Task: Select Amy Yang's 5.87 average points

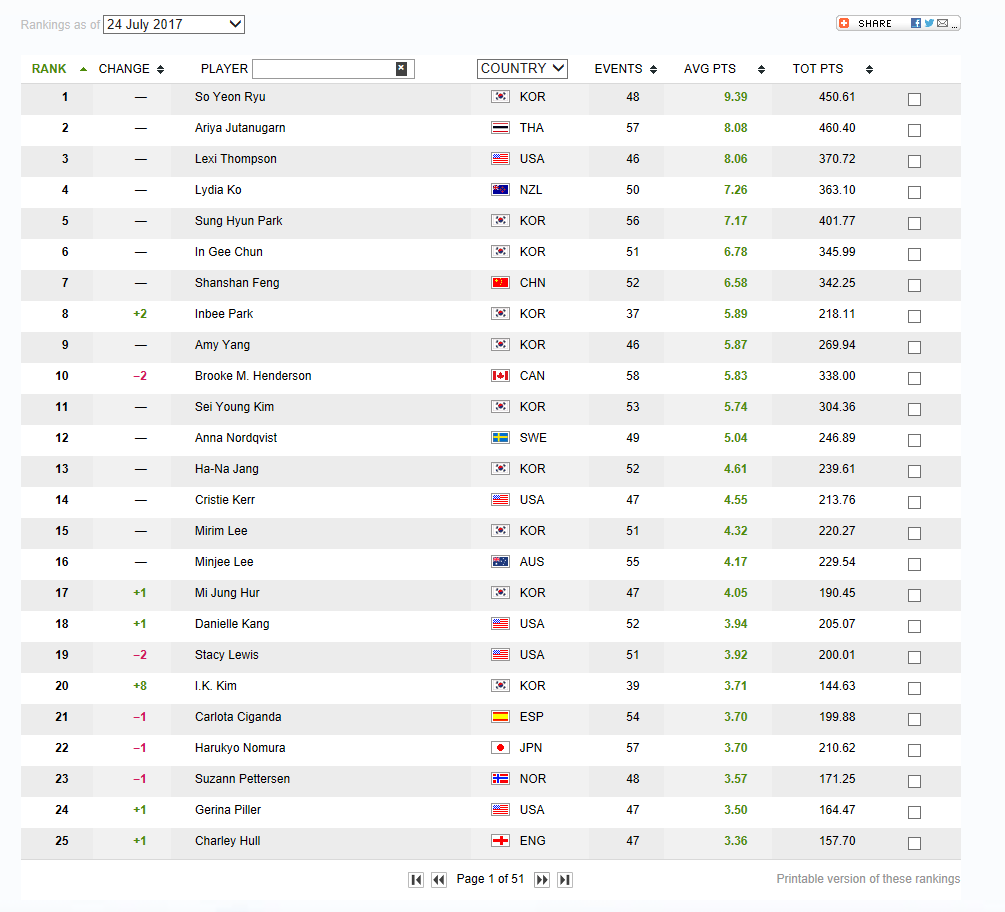Action: 736,345
